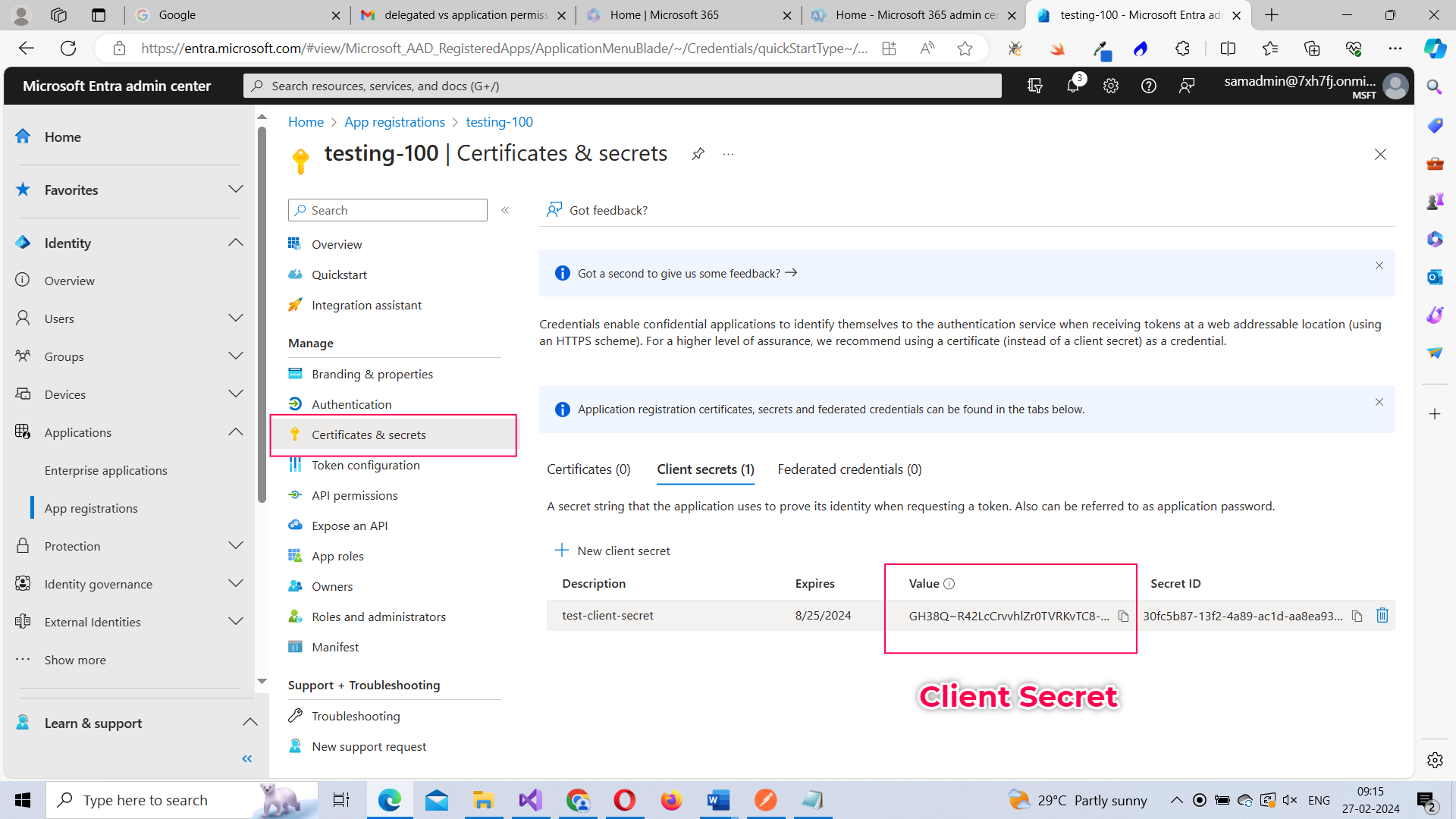Open Entra settings gear
This screenshot has width=1456, height=819.
pos(1110,86)
